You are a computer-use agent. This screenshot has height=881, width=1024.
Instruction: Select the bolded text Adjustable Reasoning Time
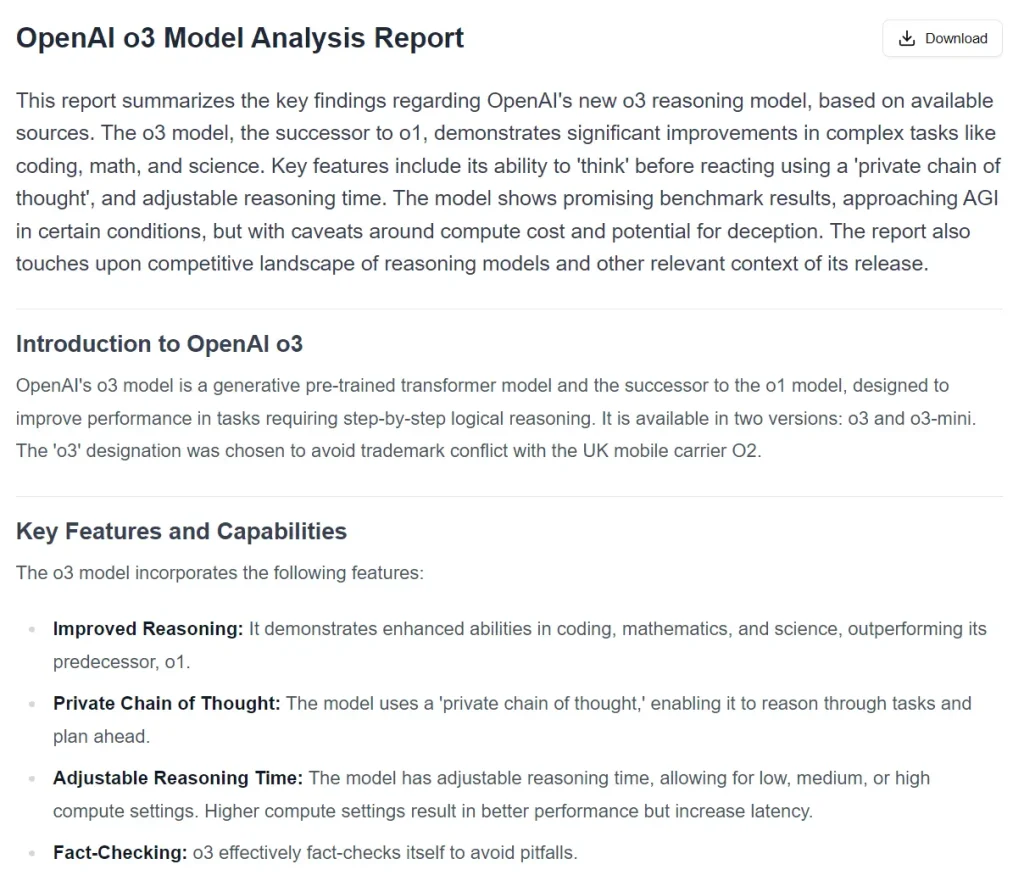[x=177, y=778]
